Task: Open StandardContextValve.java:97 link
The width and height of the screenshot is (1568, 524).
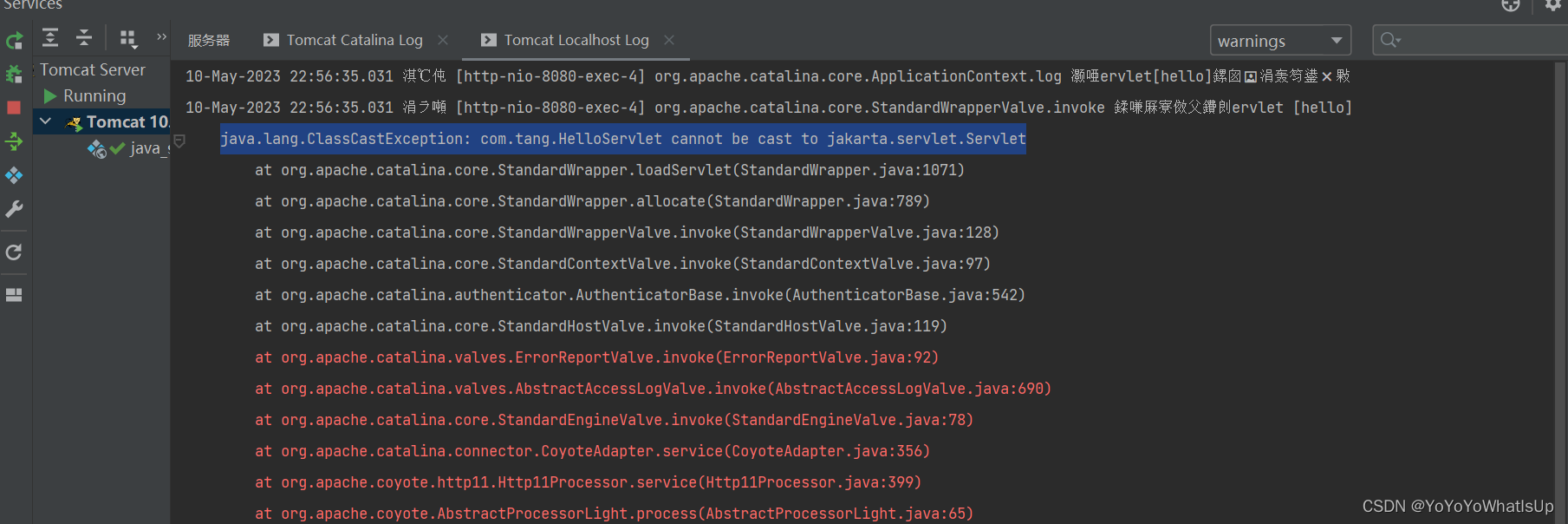Action: (861, 264)
